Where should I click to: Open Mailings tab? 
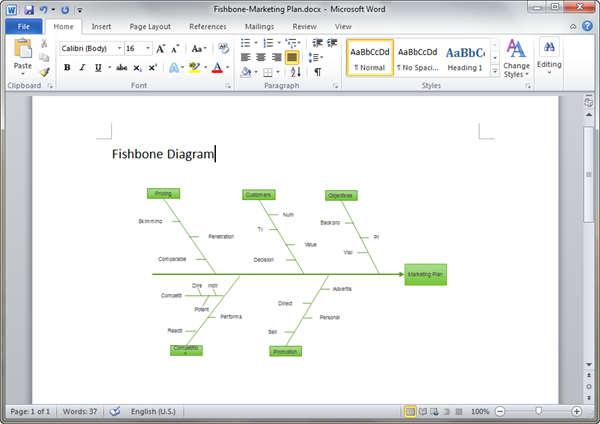click(259, 26)
